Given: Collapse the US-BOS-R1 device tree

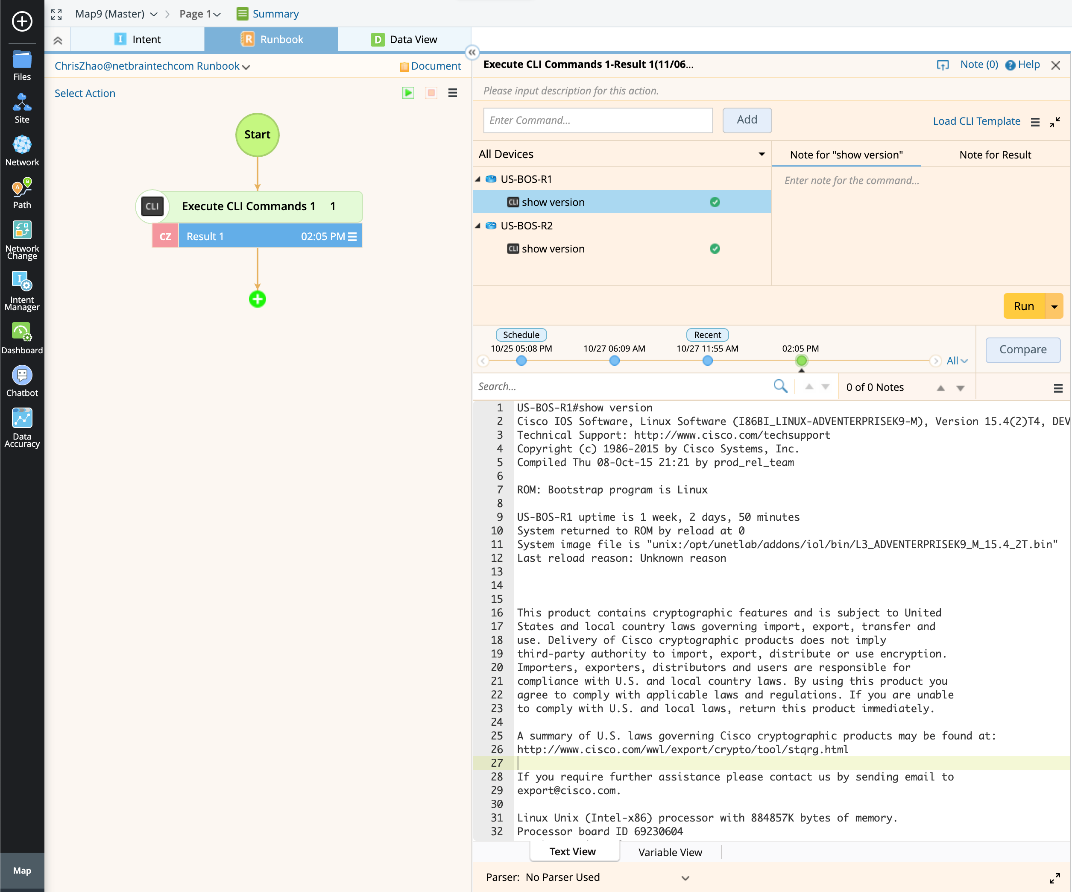Looking at the screenshot, I should (478, 179).
